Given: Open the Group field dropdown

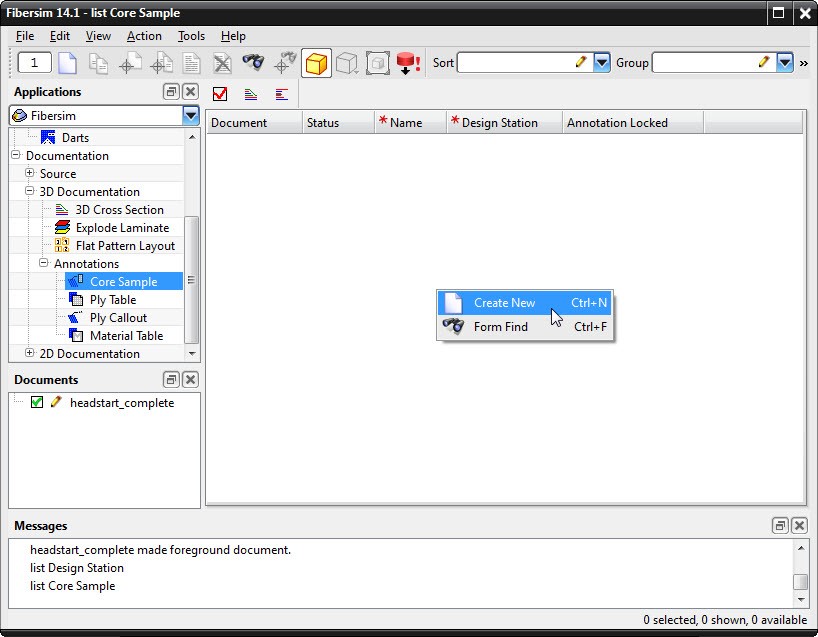Looking at the screenshot, I should pyautogui.click(x=784, y=62).
